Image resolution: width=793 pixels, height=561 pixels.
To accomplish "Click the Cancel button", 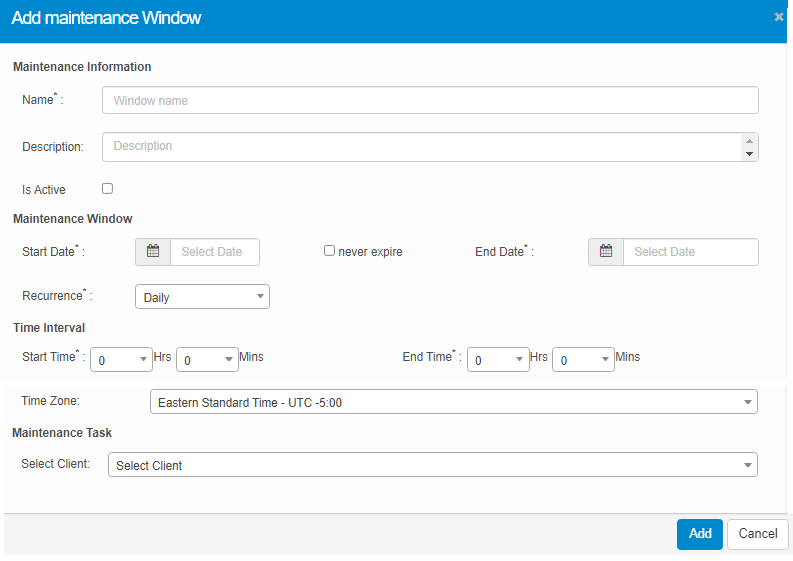I will 757,534.
